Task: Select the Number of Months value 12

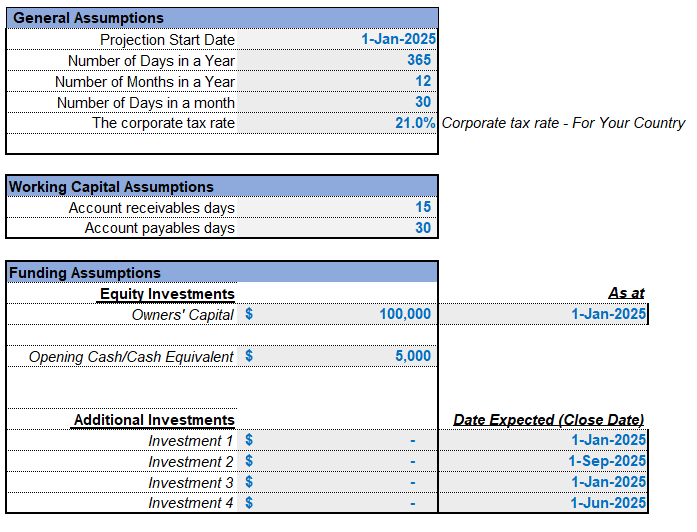Action: [337, 81]
